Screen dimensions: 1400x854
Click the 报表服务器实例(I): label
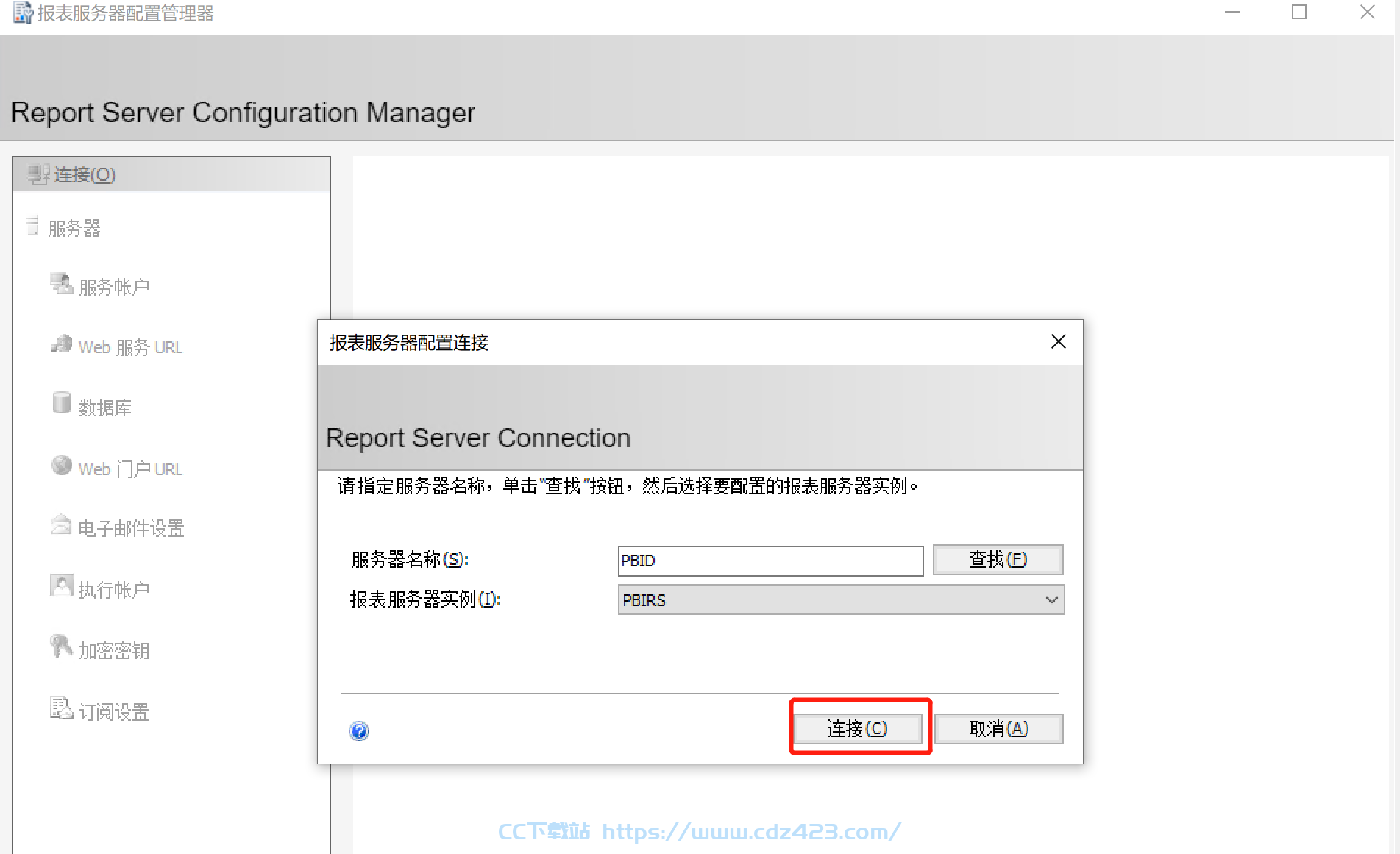click(x=425, y=599)
